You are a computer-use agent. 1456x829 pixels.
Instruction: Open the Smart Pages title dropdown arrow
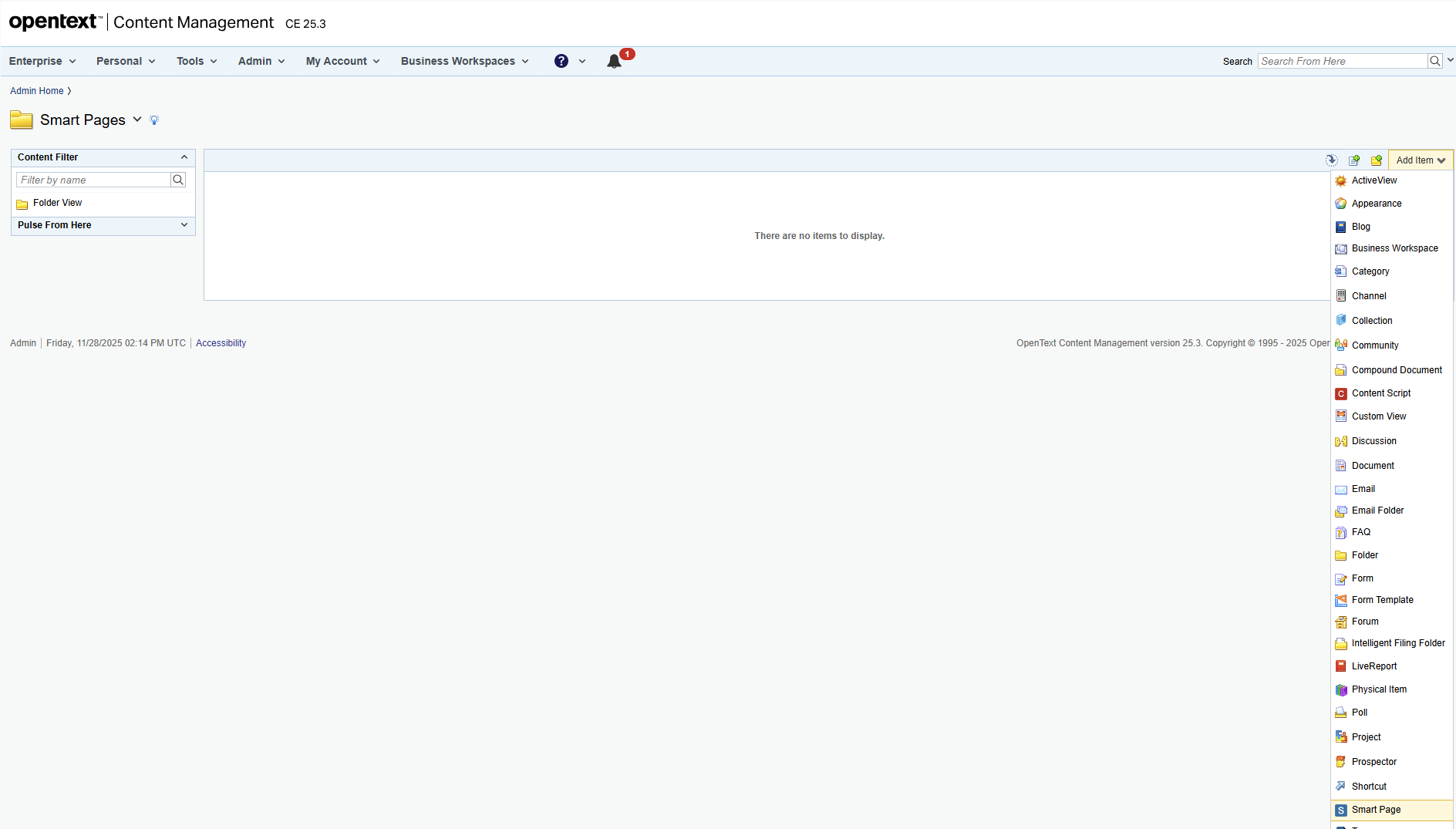(137, 120)
